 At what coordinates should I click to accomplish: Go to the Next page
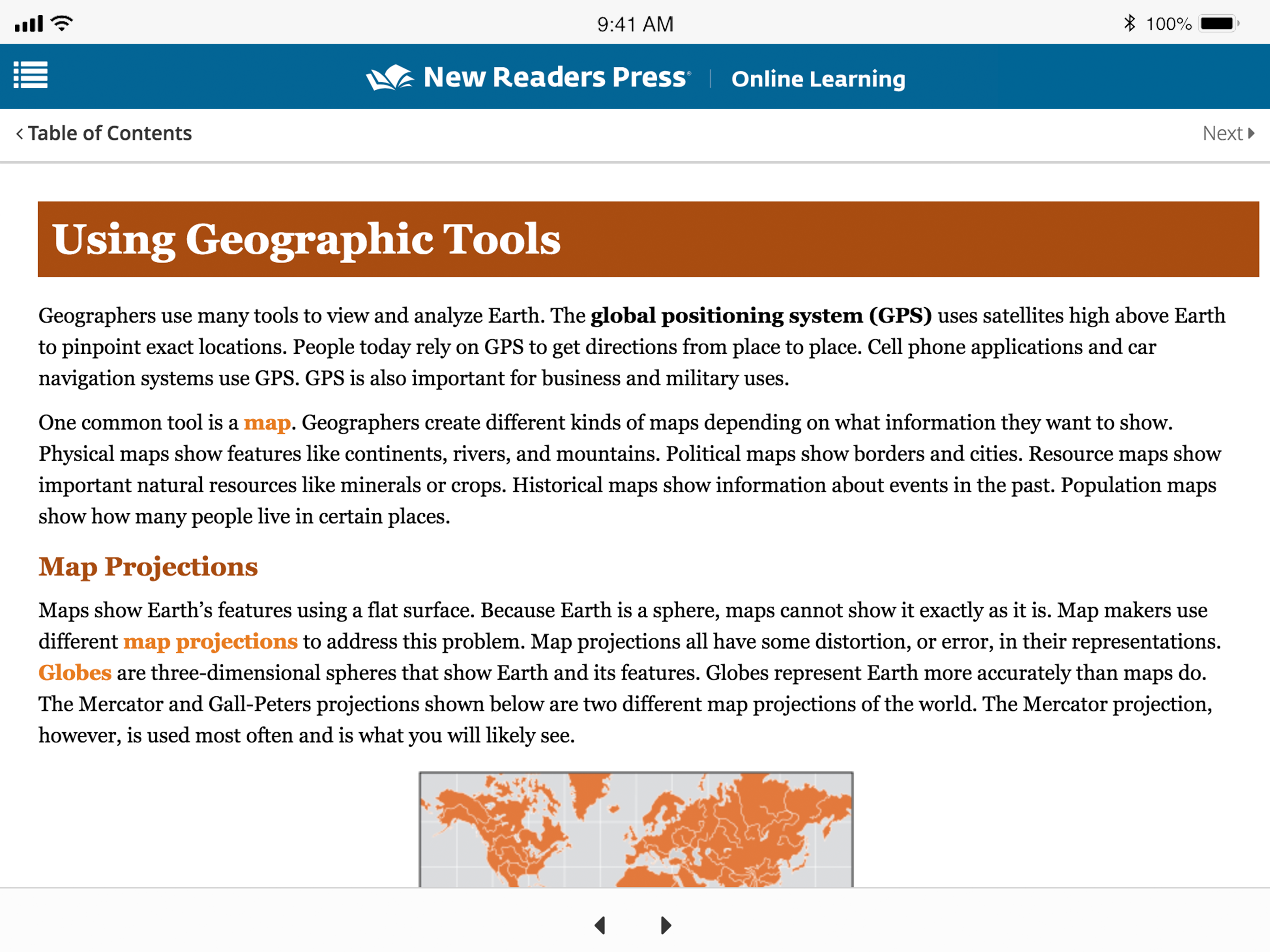coord(1228,133)
